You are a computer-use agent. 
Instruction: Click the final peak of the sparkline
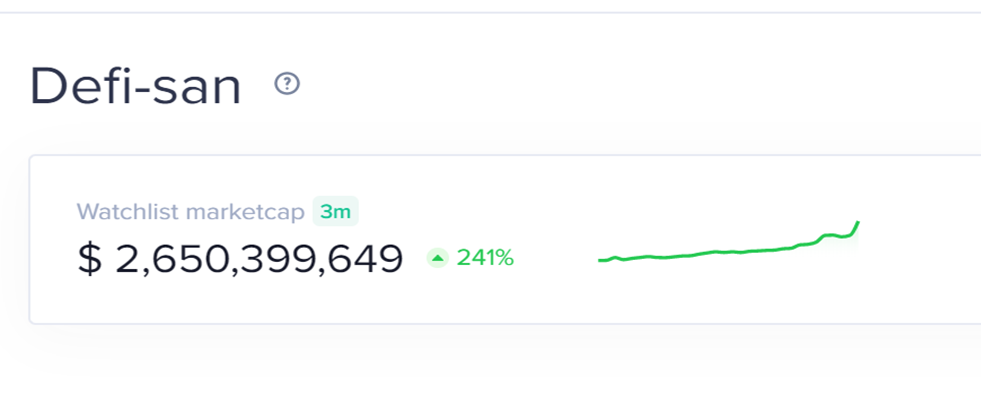click(x=858, y=222)
